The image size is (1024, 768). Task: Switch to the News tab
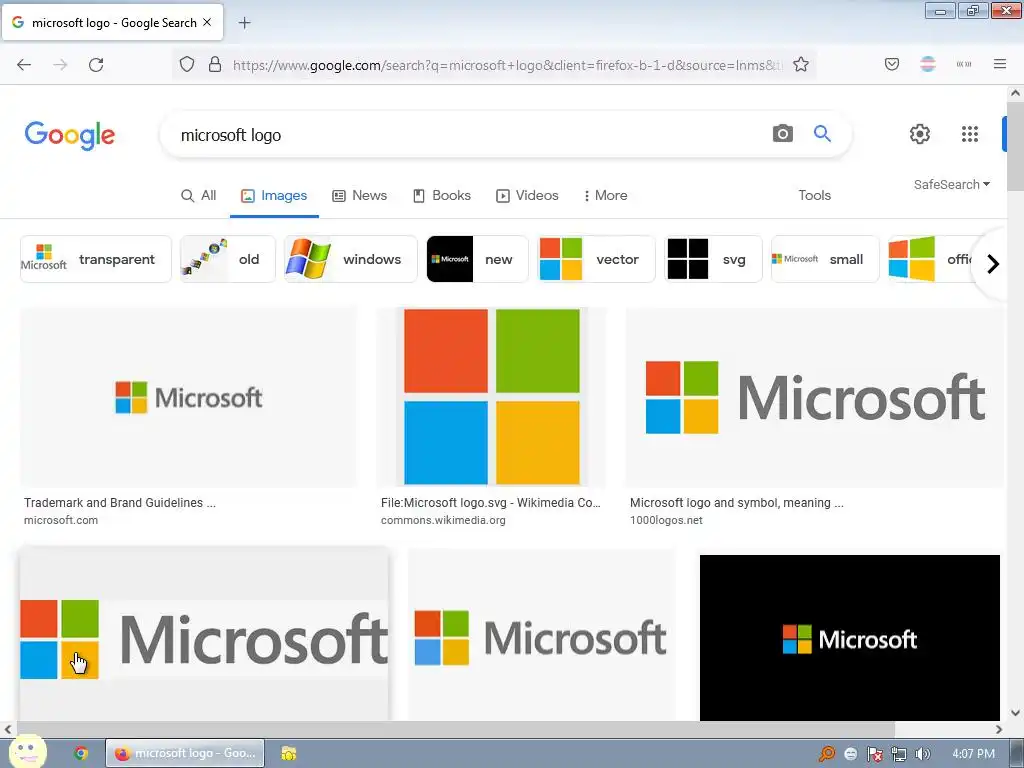coord(360,195)
